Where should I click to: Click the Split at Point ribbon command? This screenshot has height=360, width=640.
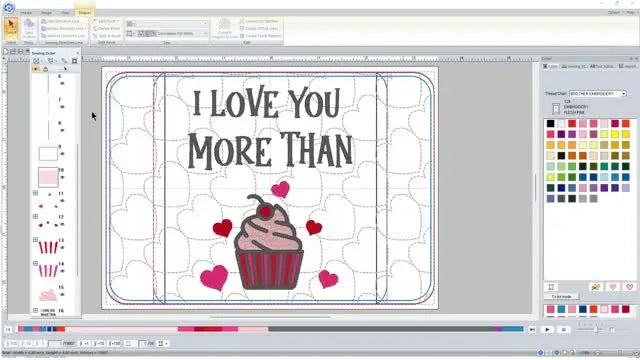tap(107, 36)
